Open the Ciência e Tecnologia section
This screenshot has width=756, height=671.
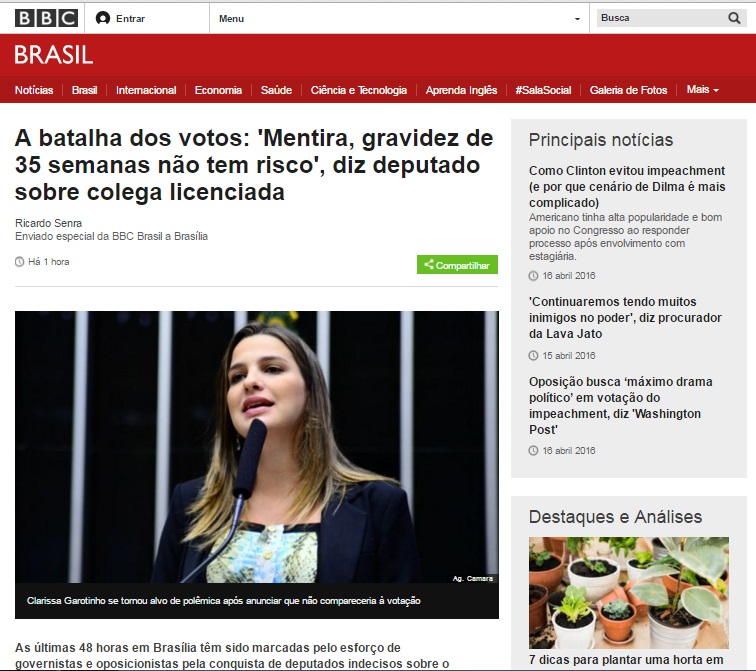tap(359, 90)
